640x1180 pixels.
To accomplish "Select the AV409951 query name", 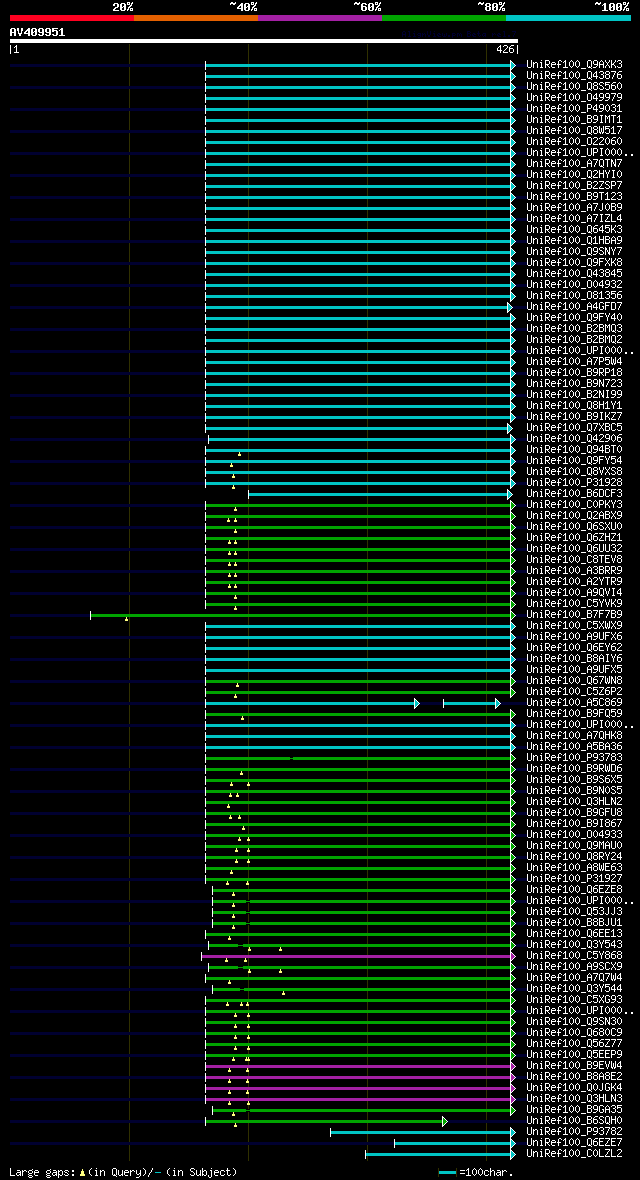I will pos(37,32).
